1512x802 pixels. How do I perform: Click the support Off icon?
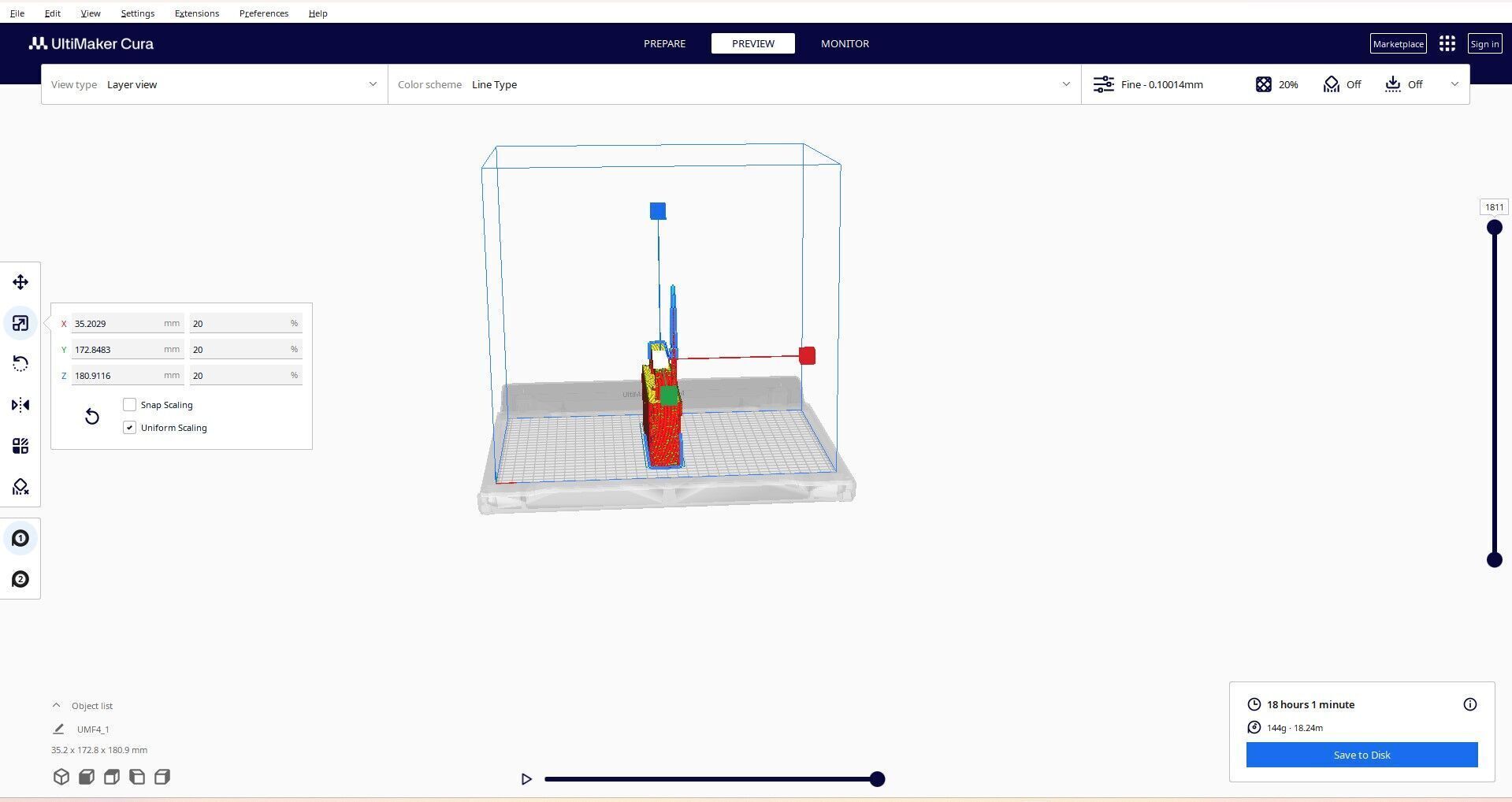pyautogui.click(x=1331, y=84)
